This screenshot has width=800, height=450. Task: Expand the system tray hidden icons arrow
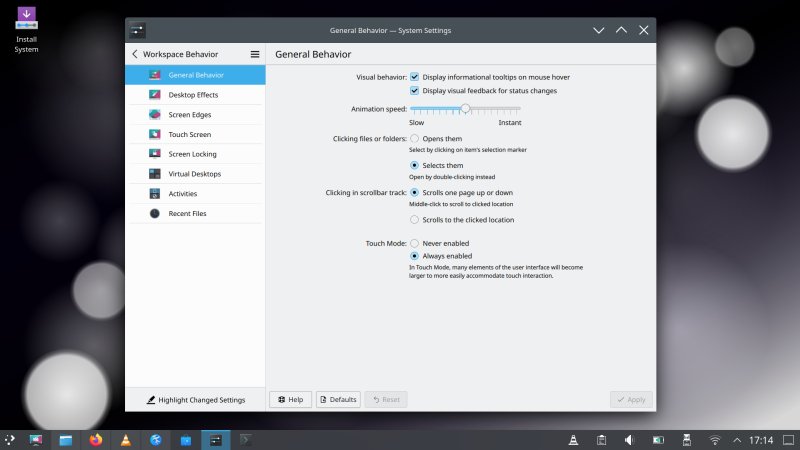pyautogui.click(x=738, y=440)
